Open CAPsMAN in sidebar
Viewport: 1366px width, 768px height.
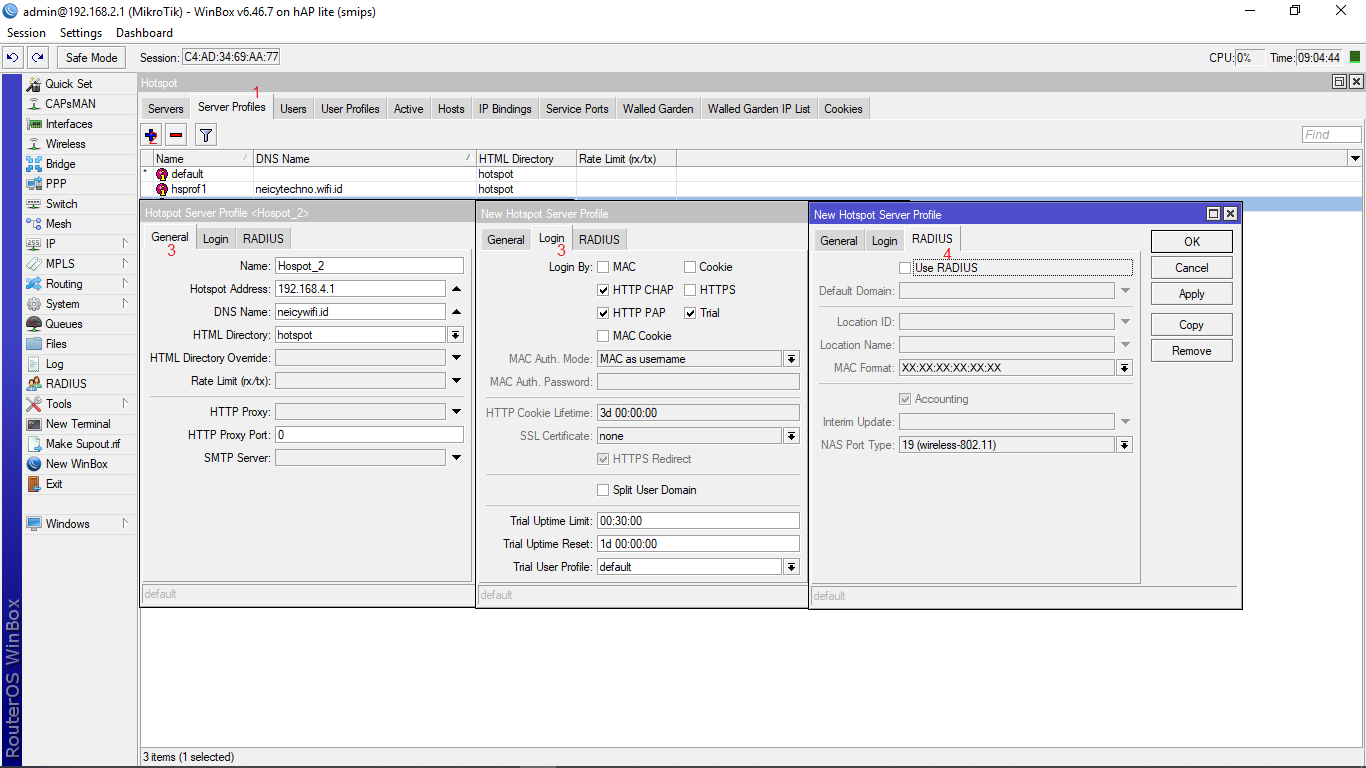(x=80, y=104)
